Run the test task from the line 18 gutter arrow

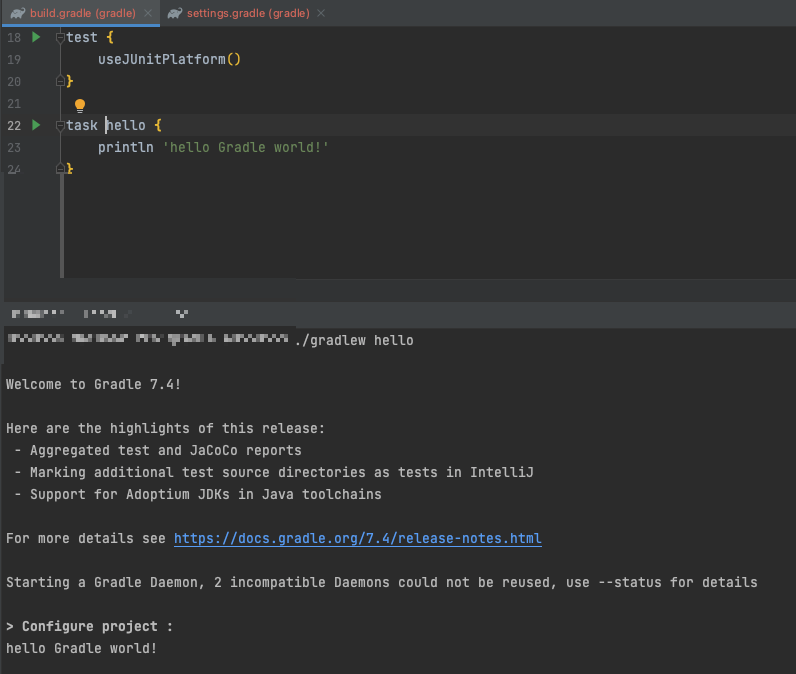click(x=36, y=37)
